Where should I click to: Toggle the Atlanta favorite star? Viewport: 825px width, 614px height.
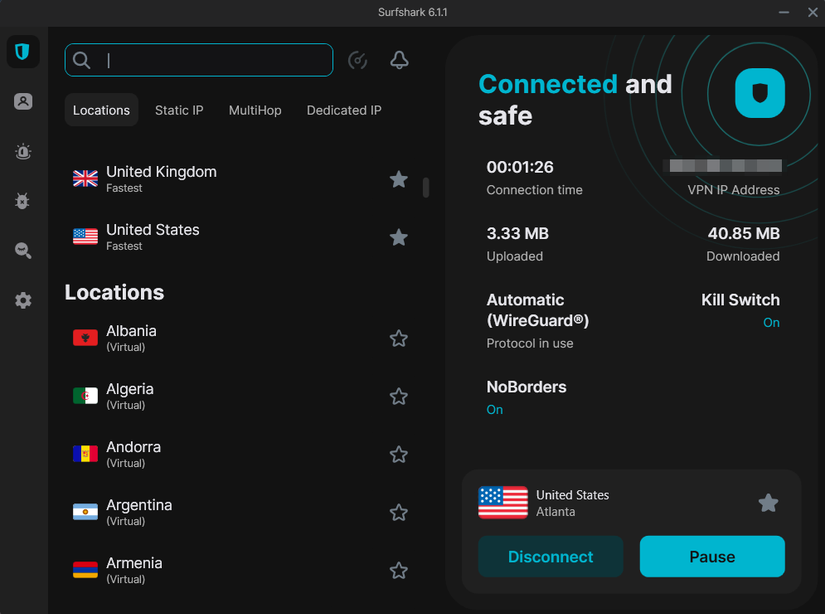(x=768, y=503)
